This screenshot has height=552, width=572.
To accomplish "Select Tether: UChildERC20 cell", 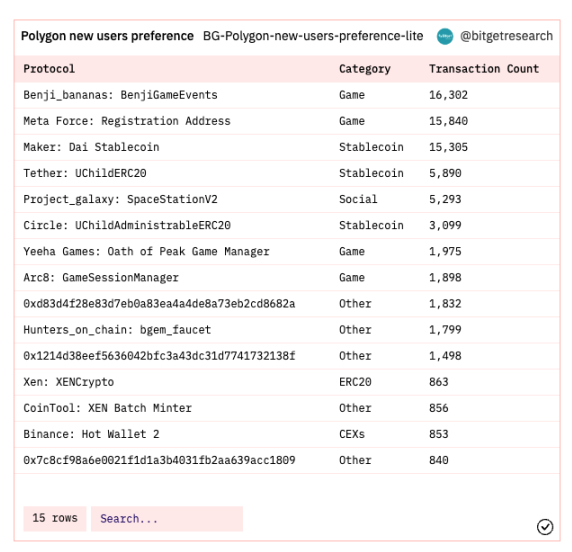I will pyautogui.click(x=85, y=173).
